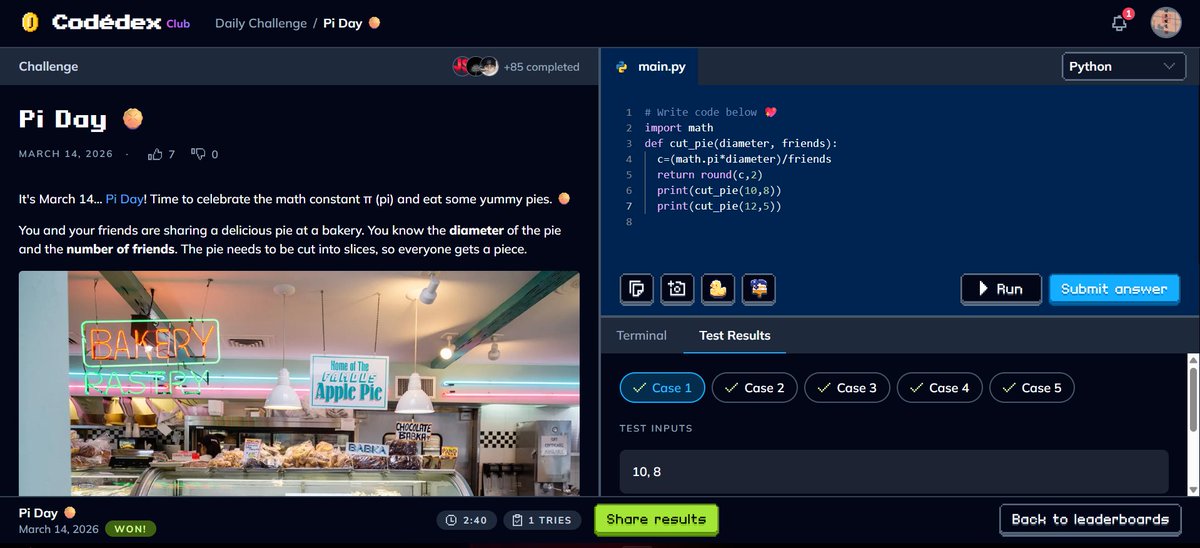
Task: Select test Case 3
Action: coord(847,388)
